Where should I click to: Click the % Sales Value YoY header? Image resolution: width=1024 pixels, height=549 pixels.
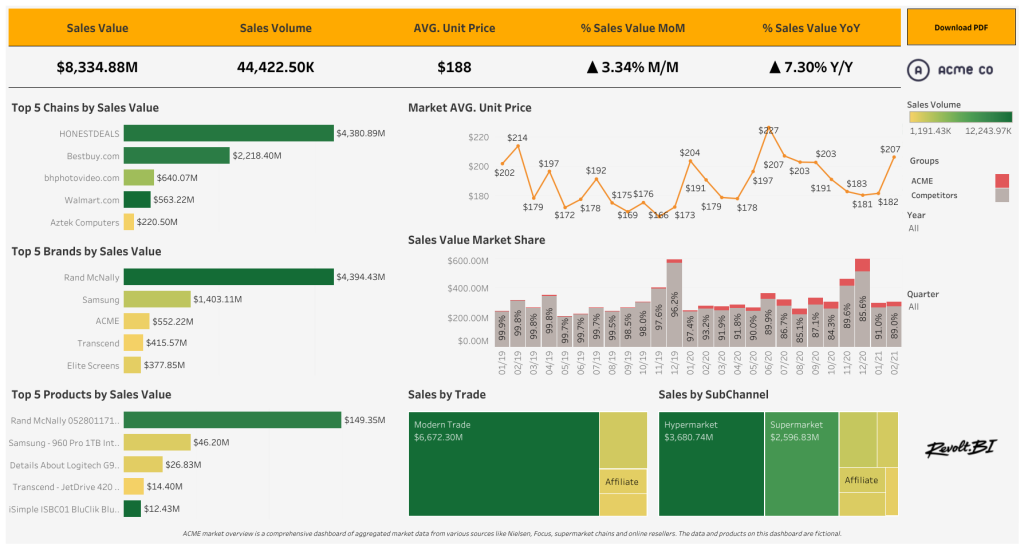[x=811, y=28]
